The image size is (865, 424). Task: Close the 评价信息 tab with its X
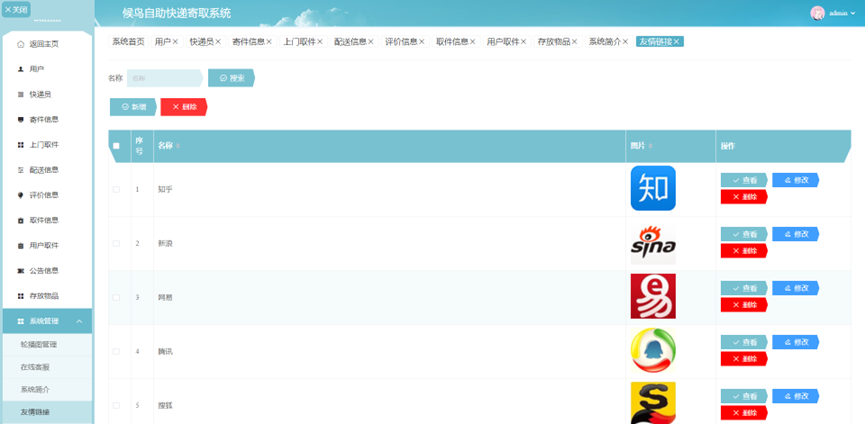(421, 41)
